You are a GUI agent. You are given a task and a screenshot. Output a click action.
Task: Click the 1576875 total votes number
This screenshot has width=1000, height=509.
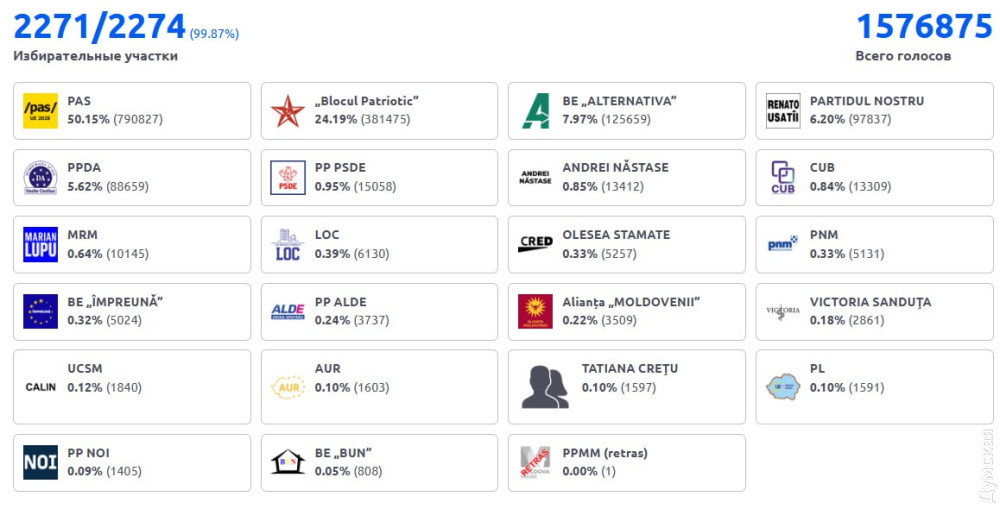click(923, 25)
